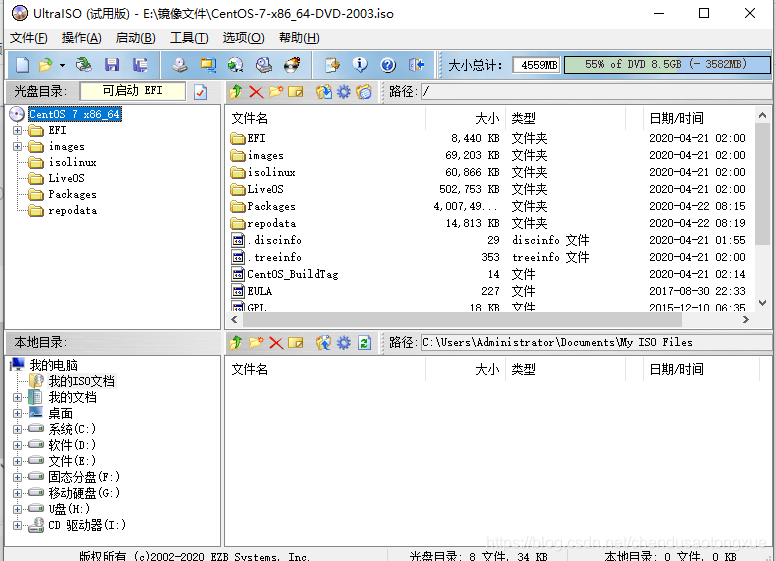This screenshot has height=561, width=776.
Task: Click the 4559MB total size field
Action: [x=536, y=65]
